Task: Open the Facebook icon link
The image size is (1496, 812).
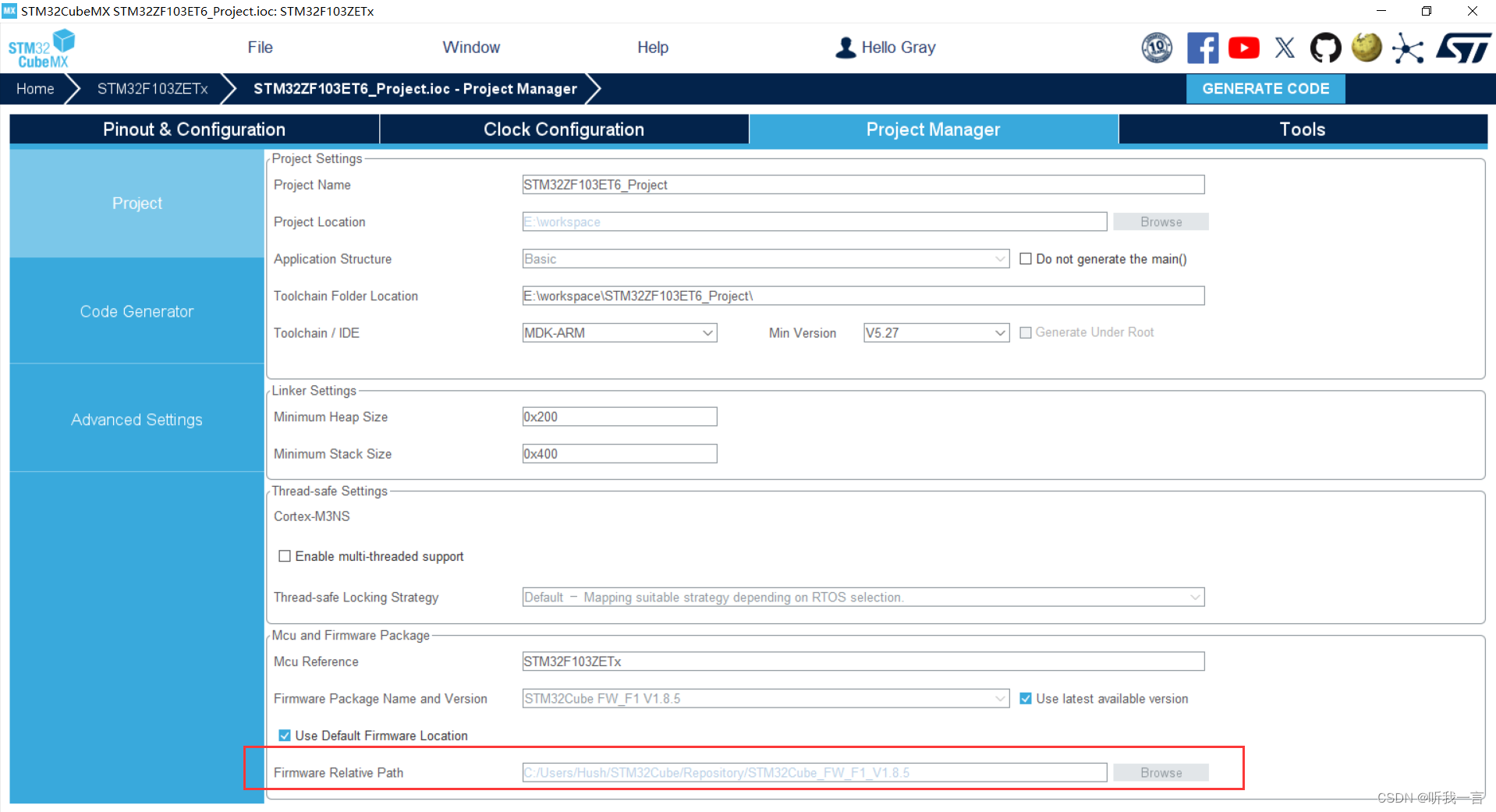Action: pos(1203,48)
